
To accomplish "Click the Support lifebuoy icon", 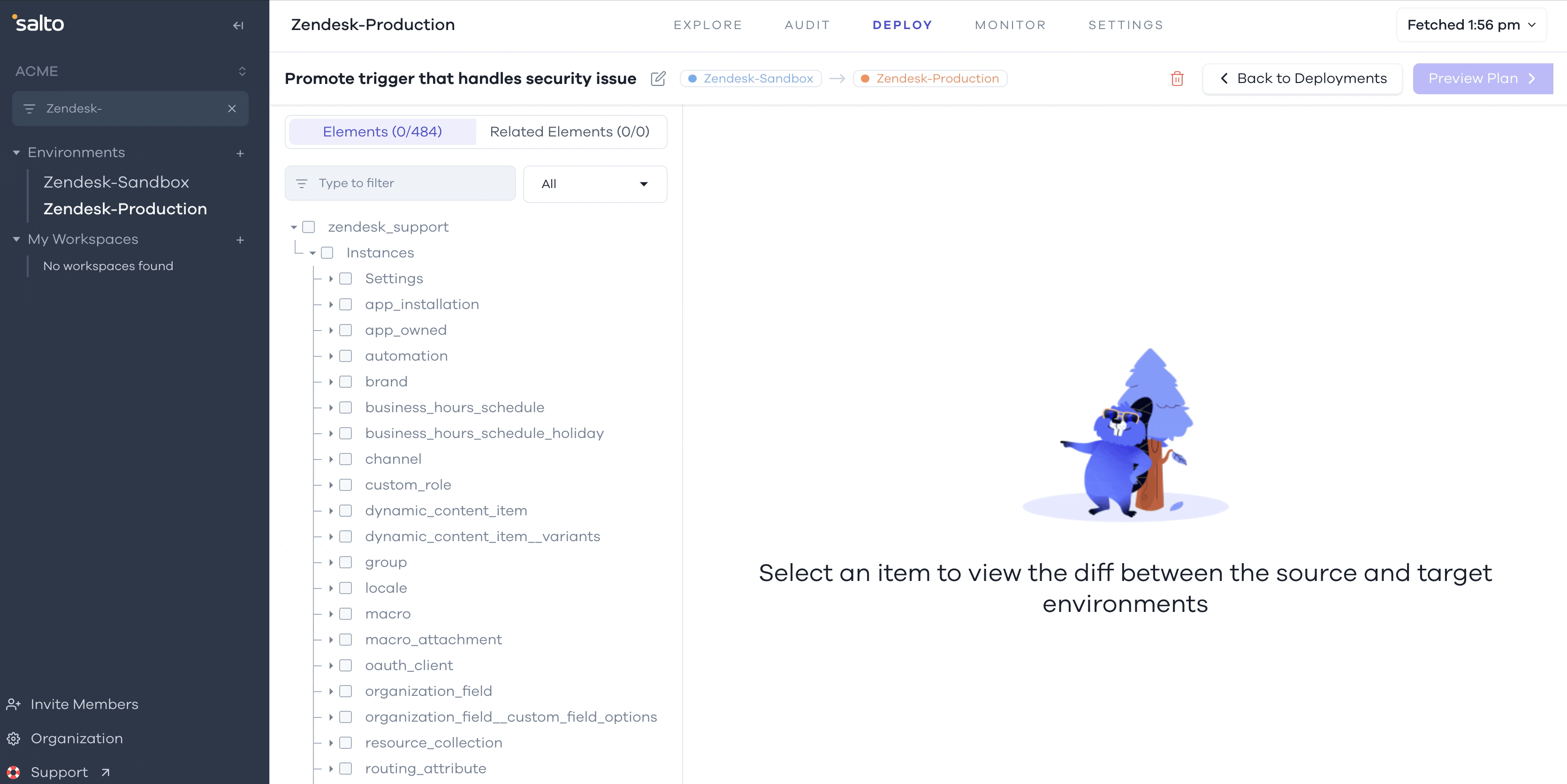I will click(x=14, y=772).
